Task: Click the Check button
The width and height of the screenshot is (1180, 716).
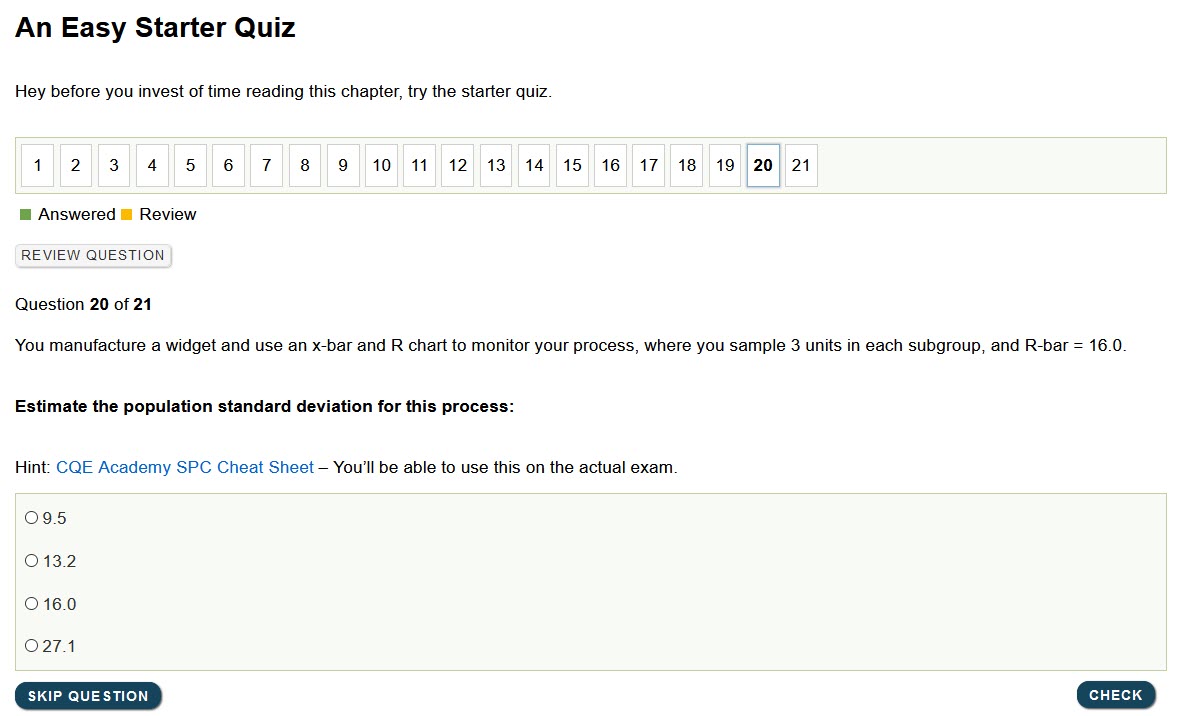Action: [1115, 695]
